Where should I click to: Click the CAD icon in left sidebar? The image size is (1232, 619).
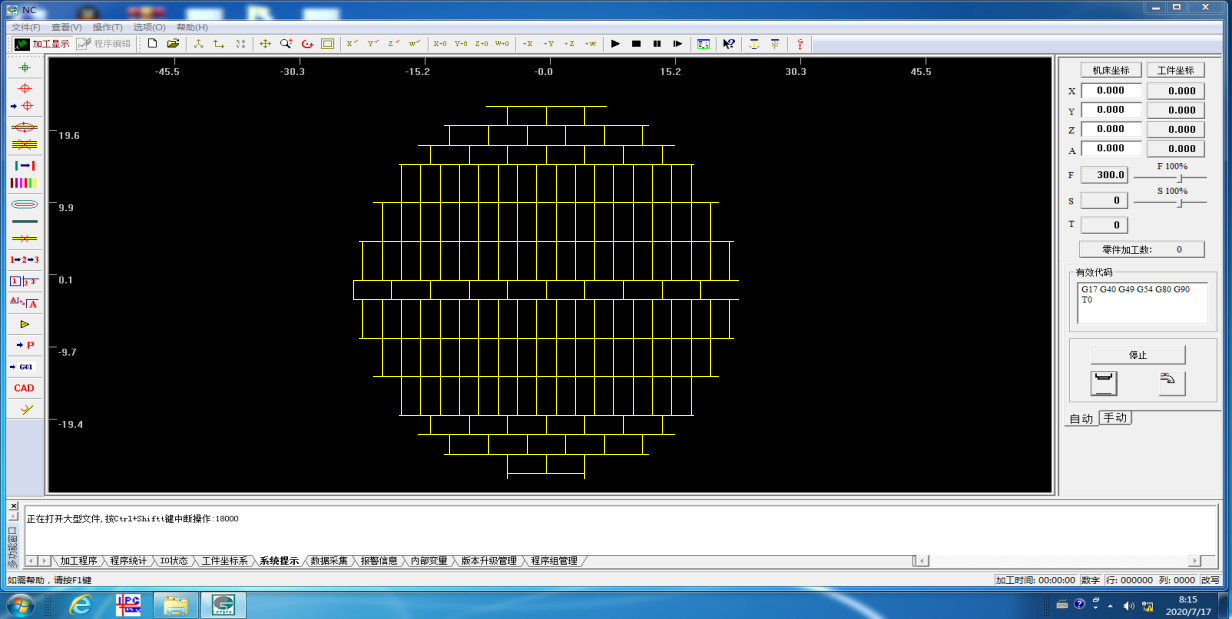click(24, 388)
